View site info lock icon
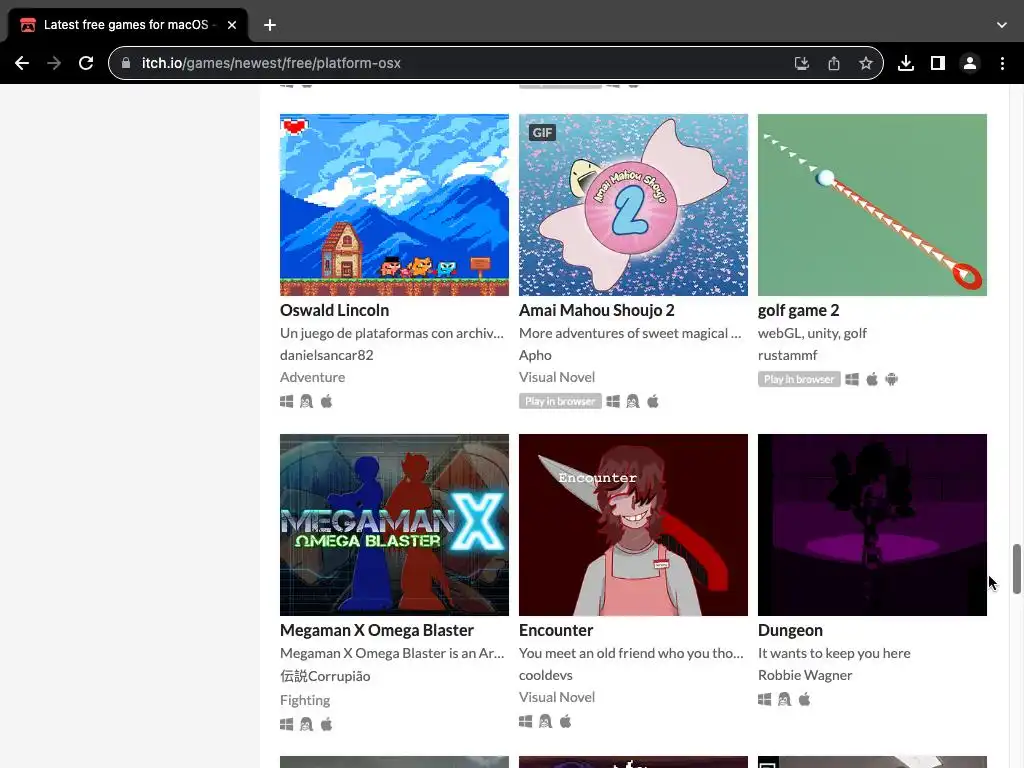The image size is (1024, 768). 126,63
